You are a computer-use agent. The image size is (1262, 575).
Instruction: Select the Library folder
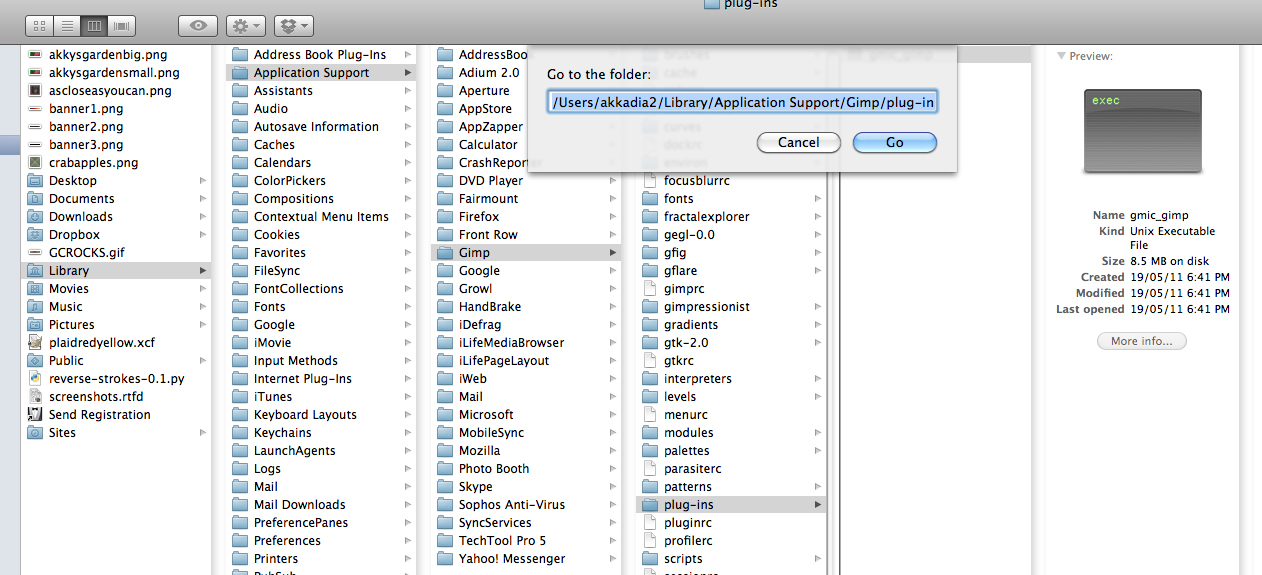117,271
